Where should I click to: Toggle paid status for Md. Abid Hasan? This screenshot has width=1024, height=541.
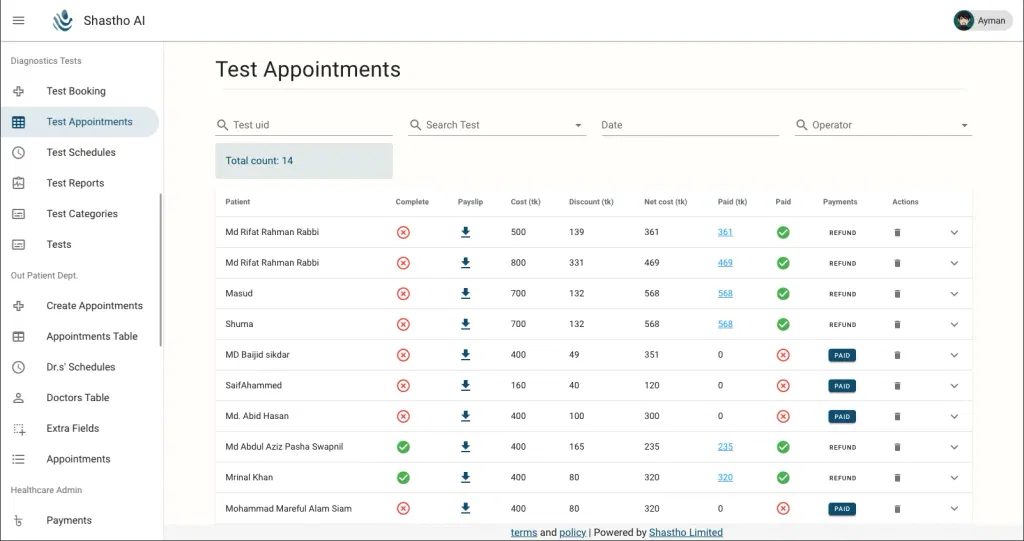point(783,417)
